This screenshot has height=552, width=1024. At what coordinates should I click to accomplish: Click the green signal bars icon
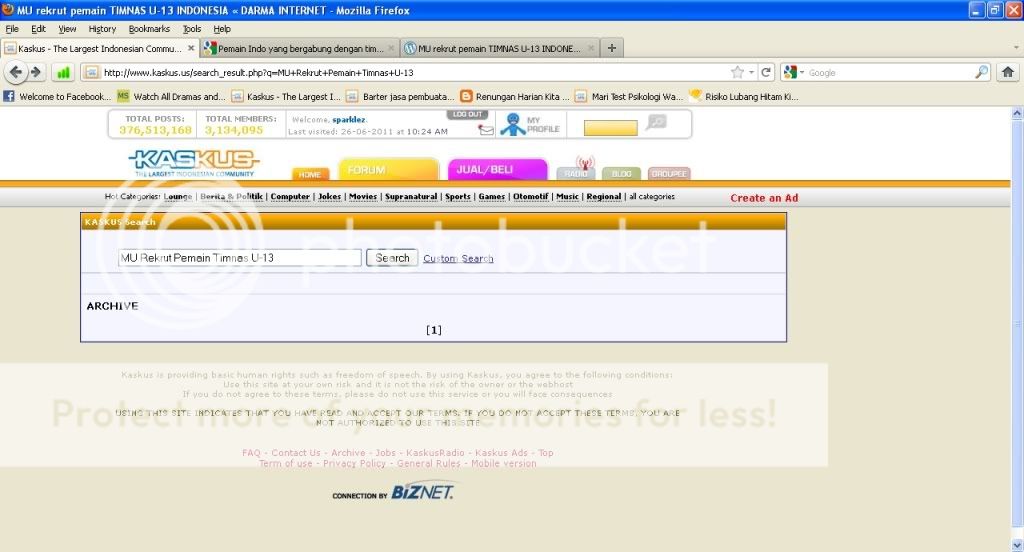pos(63,73)
